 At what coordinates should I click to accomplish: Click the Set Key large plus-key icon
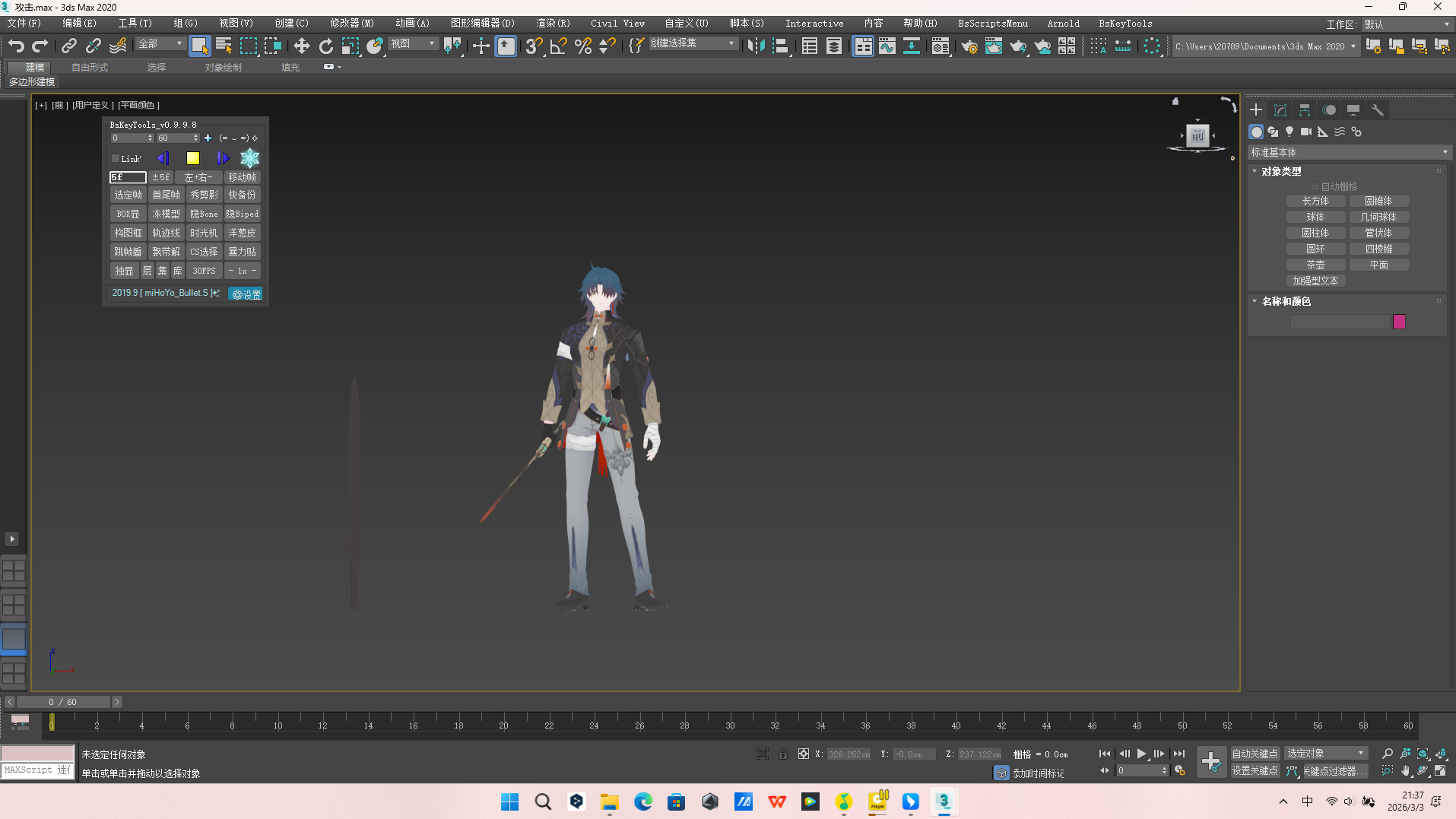(x=1210, y=761)
